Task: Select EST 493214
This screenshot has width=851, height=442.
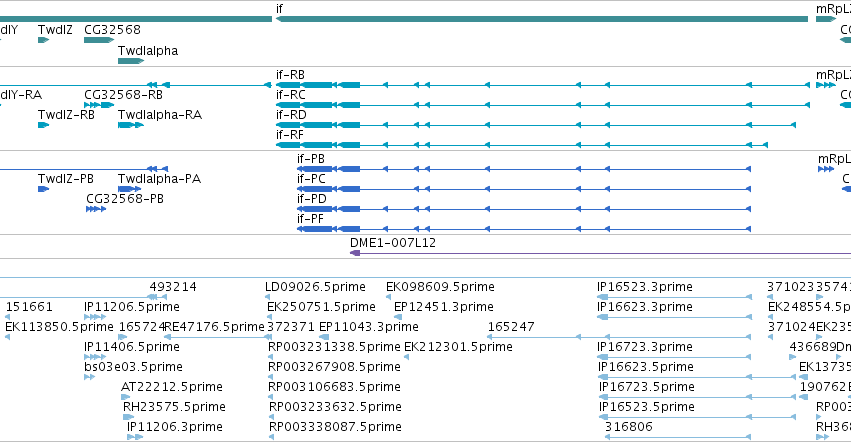Action: click(173, 287)
